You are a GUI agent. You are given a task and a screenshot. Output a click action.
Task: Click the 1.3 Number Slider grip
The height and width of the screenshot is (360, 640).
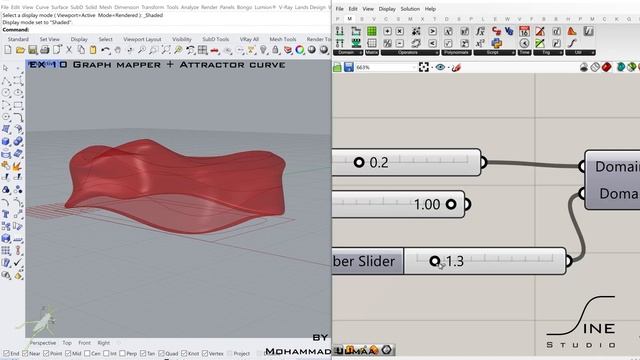click(435, 261)
